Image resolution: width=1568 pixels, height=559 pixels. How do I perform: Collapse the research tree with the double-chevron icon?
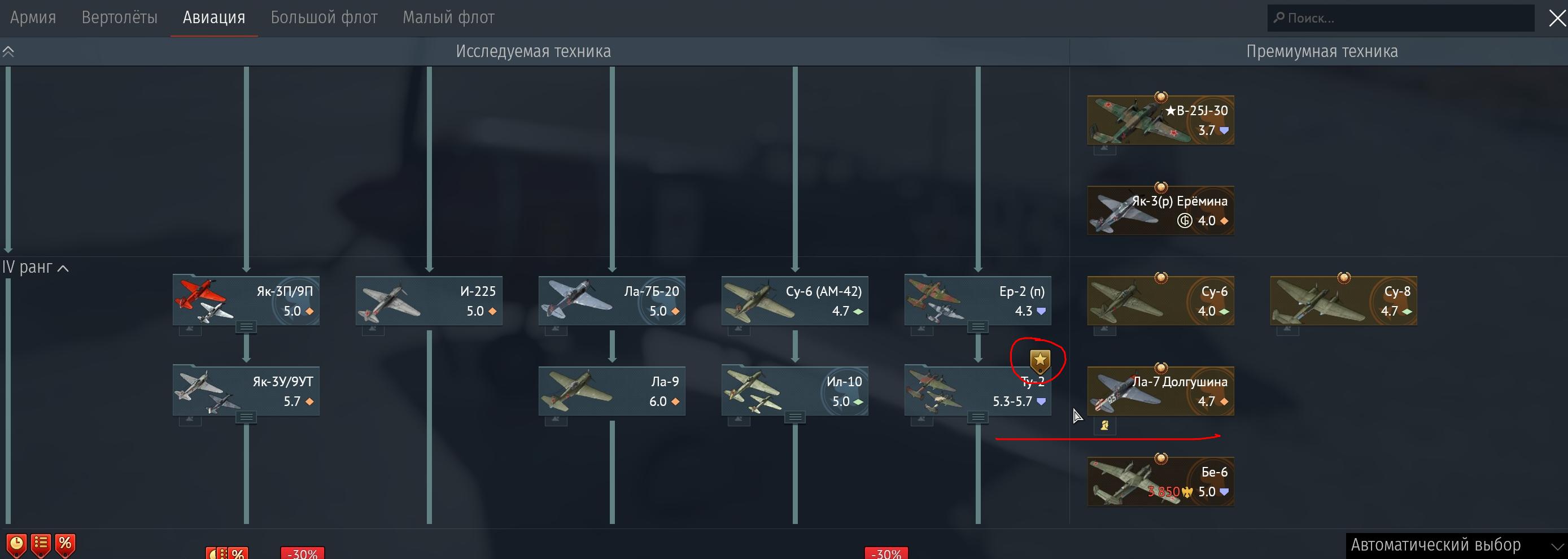click(8, 52)
